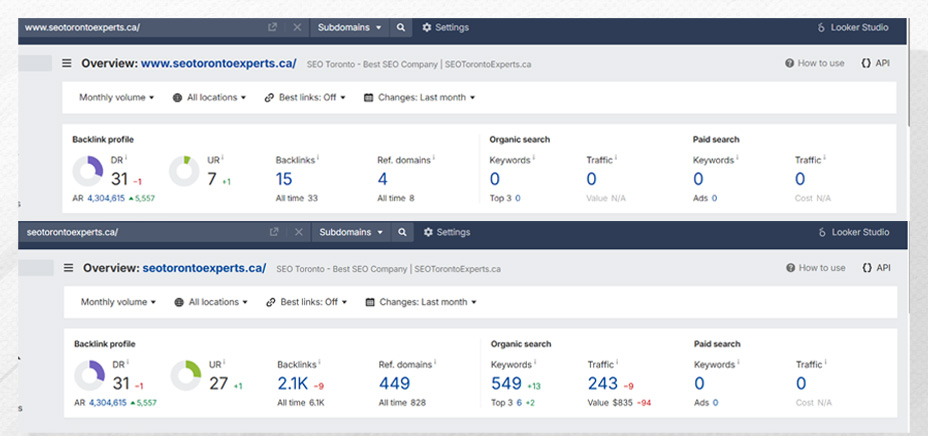Screen dimensions: 928x436
Task: Clear the www.seotorontoexperts.ca URL field
Action: click(297, 27)
